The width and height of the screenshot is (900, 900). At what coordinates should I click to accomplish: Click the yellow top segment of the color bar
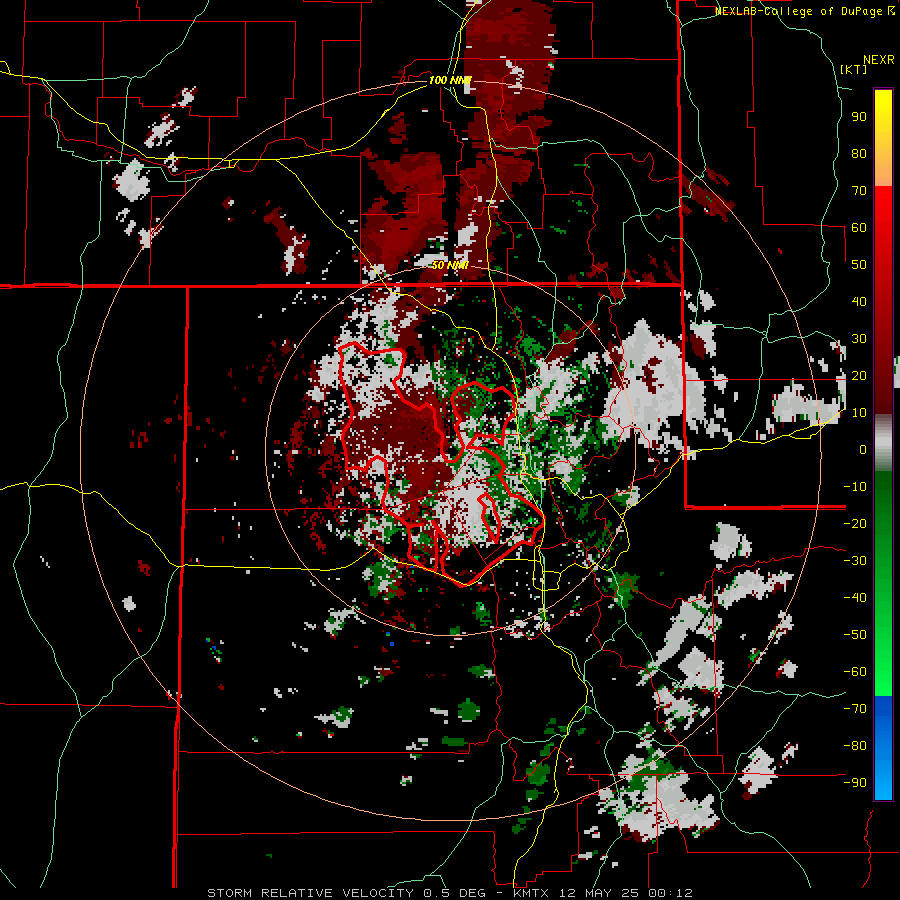click(x=883, y=138)
